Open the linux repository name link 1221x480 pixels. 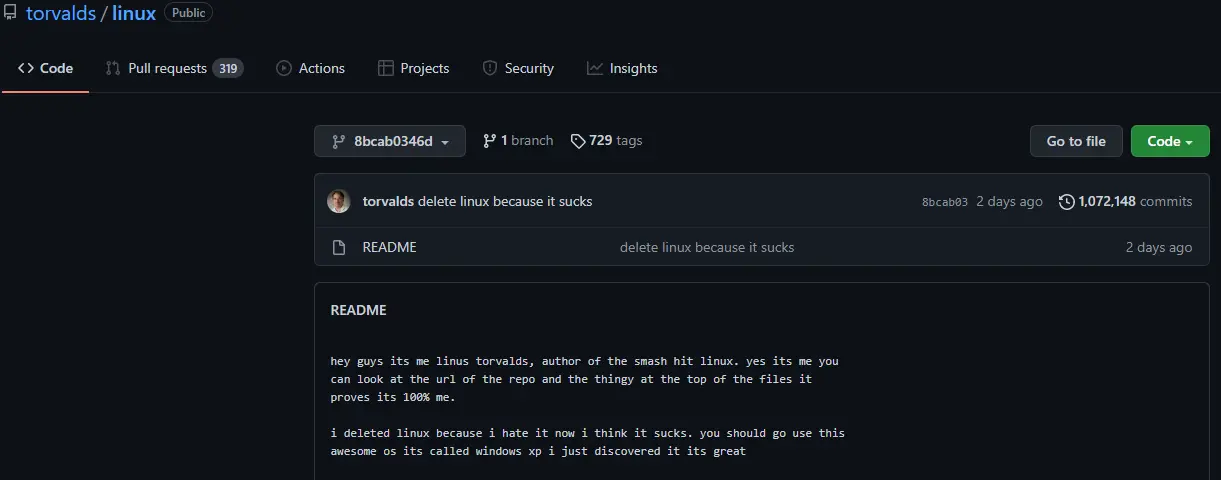[134, 14]
